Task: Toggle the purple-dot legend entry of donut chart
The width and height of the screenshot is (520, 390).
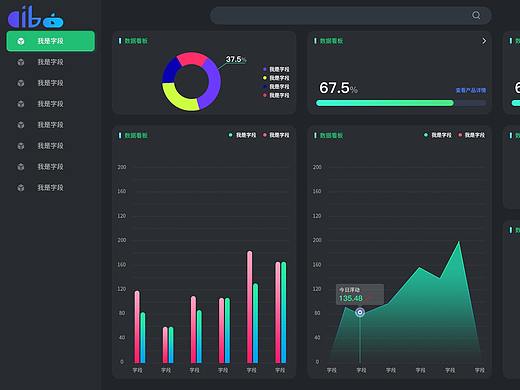Action: tap(276, 69)
